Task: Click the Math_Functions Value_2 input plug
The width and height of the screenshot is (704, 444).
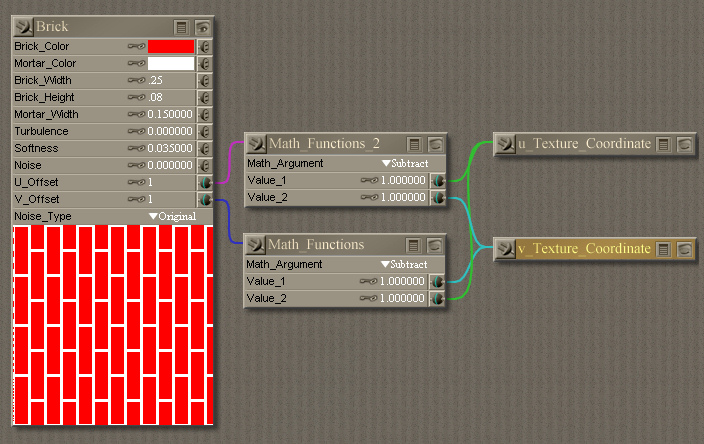Action: click(x=437, y=299)
